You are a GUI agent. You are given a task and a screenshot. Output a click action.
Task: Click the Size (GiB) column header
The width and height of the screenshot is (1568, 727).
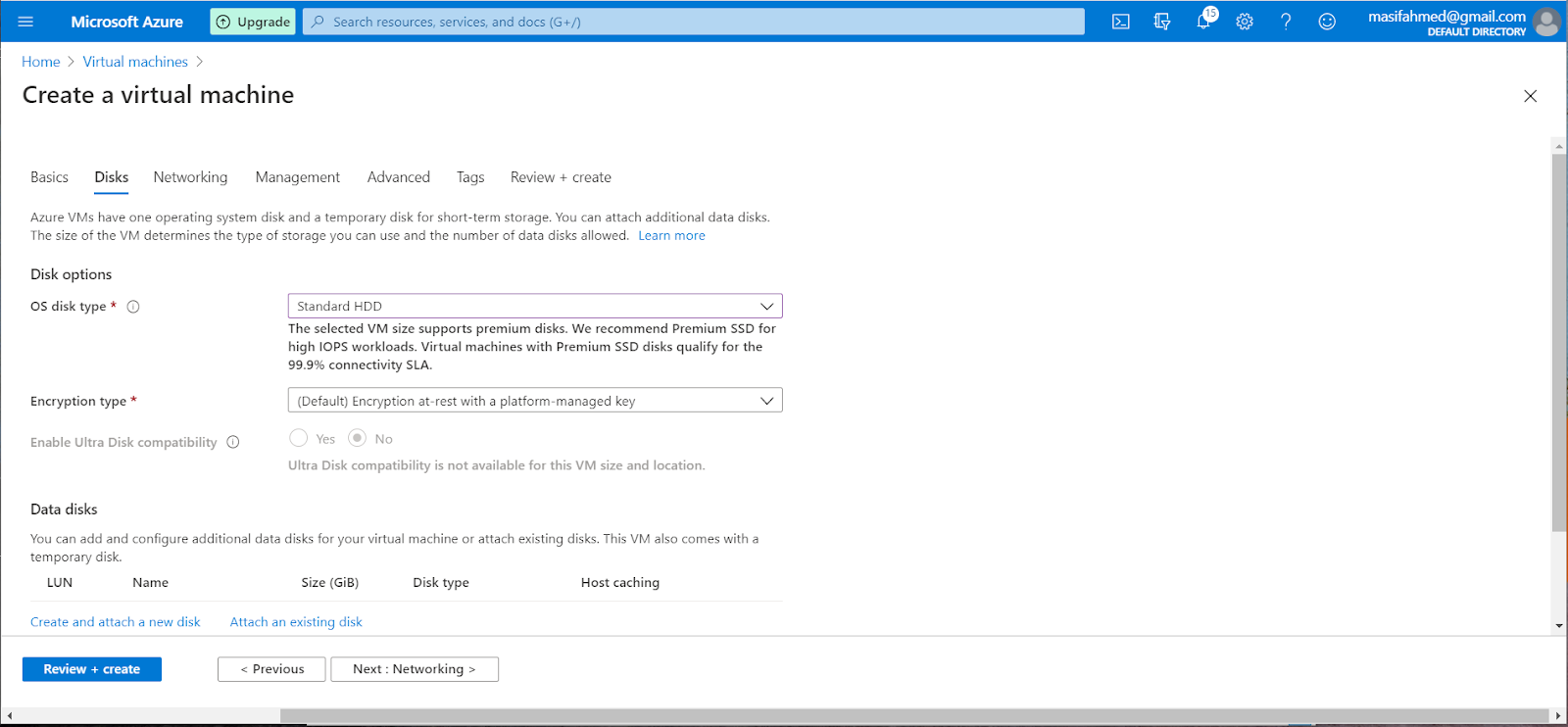click(x=330, y=583)
